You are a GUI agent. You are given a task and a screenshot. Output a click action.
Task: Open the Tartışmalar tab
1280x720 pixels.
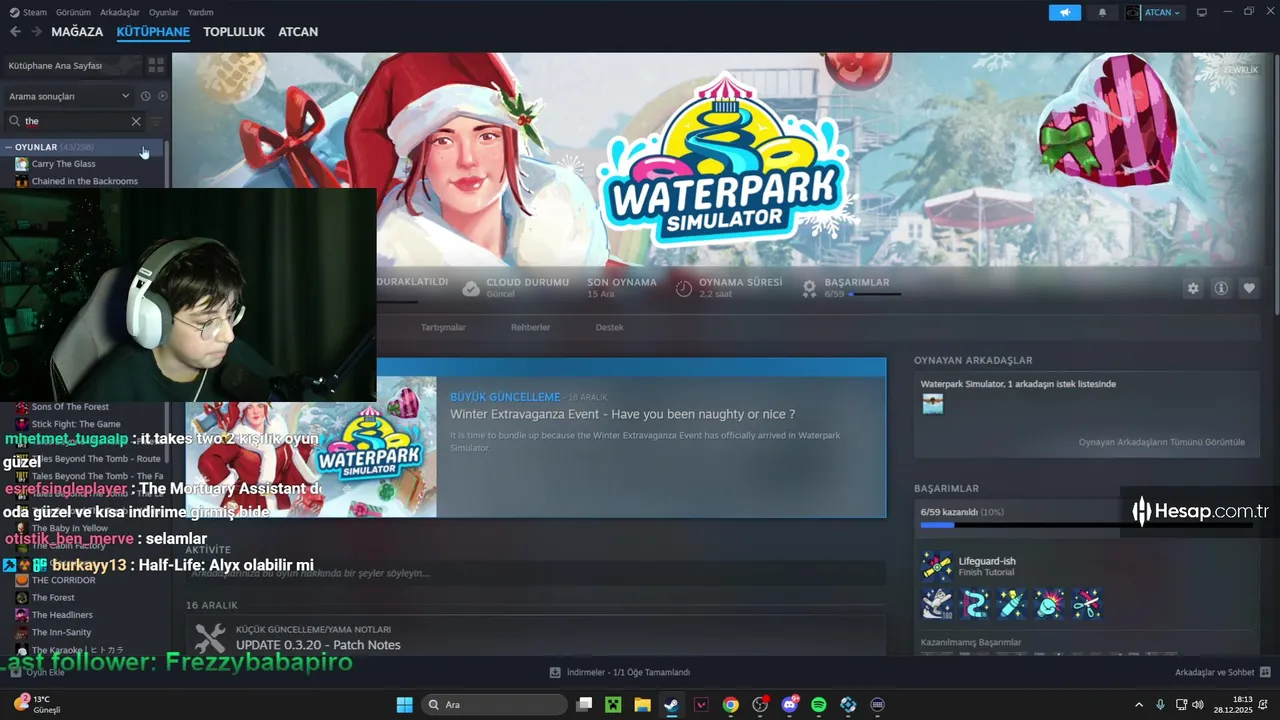[443, 327]
